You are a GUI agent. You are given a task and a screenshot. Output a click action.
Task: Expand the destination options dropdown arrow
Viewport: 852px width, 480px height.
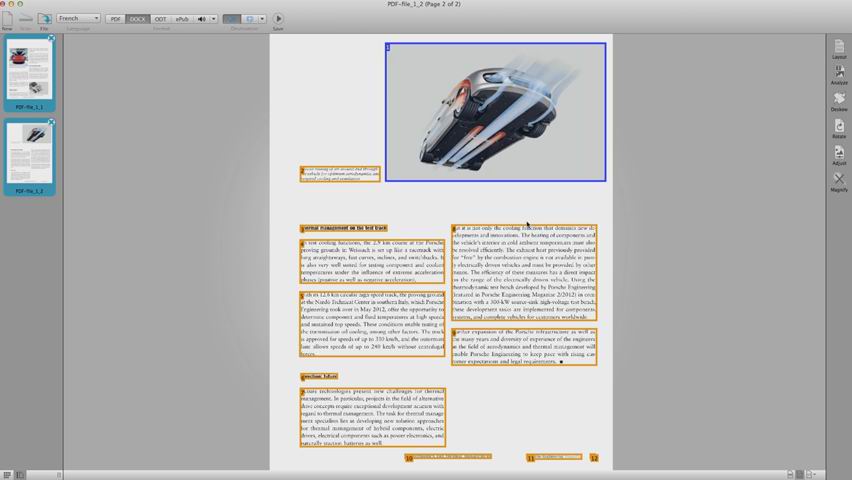pos(262,18)
